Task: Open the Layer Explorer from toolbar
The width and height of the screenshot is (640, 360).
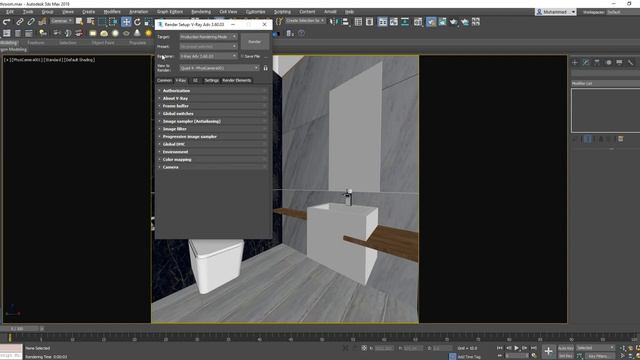Action: [x=369, y=22]
